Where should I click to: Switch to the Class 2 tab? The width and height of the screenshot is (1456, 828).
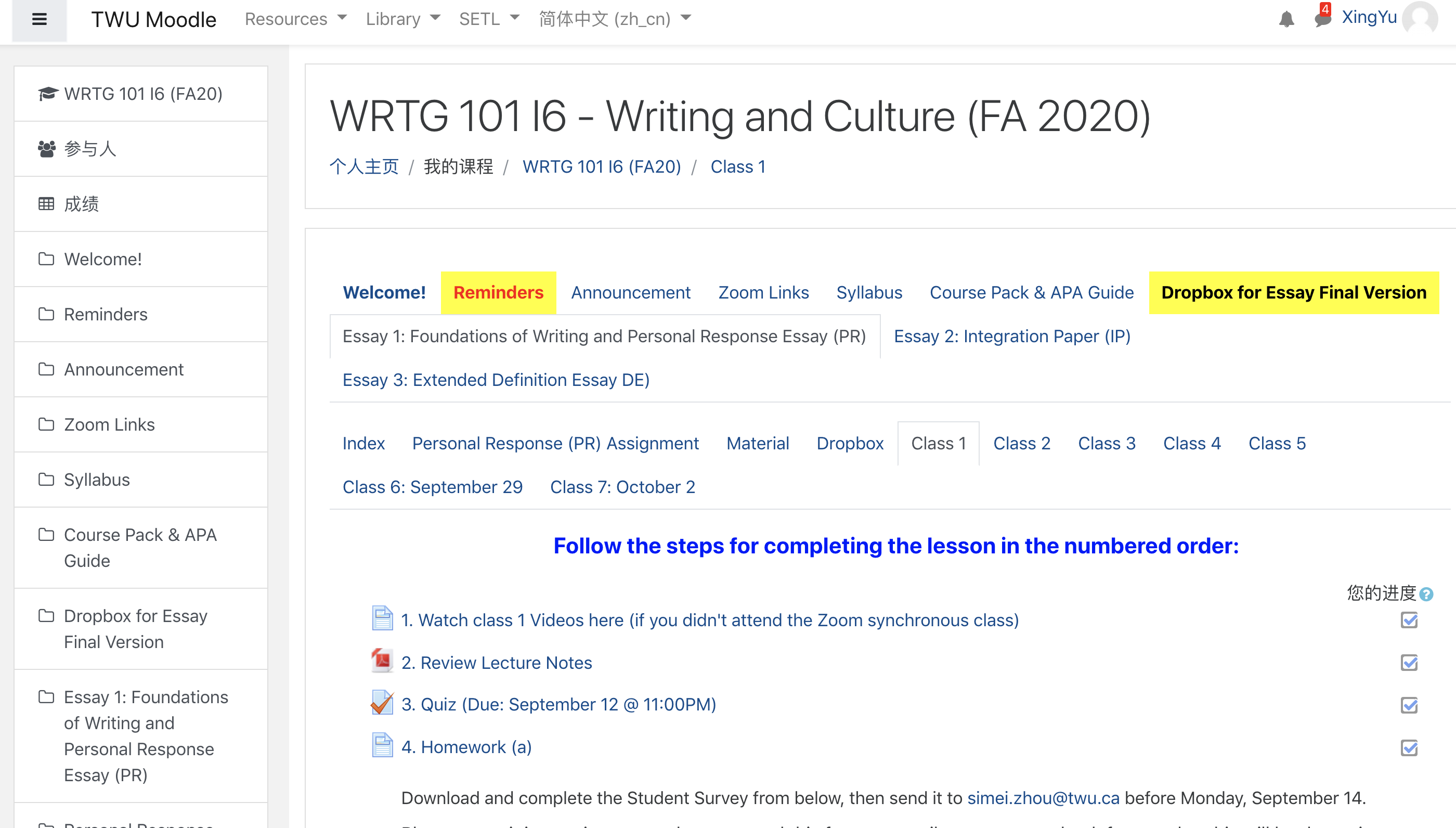(1022, 443)
